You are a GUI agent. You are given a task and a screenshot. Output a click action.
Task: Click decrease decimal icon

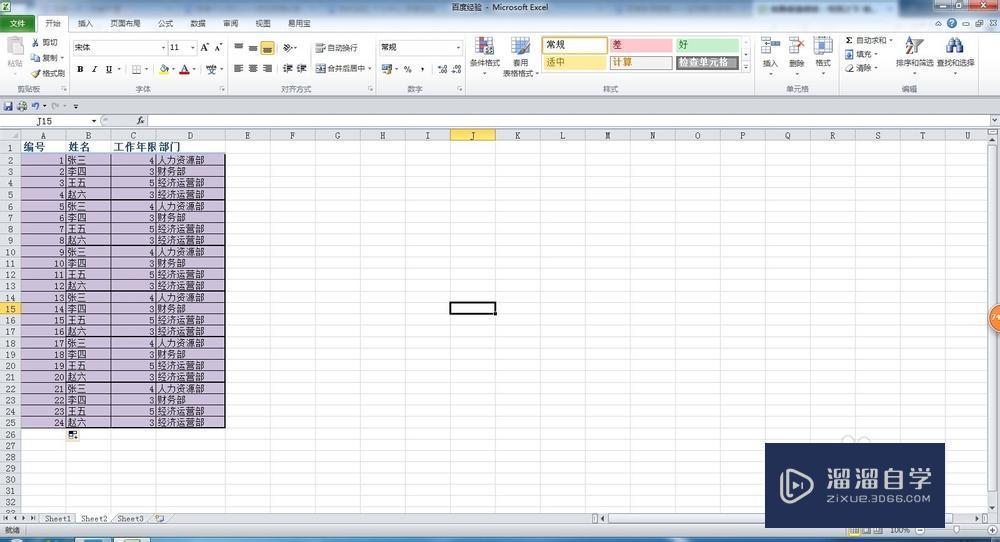point(457,69)
